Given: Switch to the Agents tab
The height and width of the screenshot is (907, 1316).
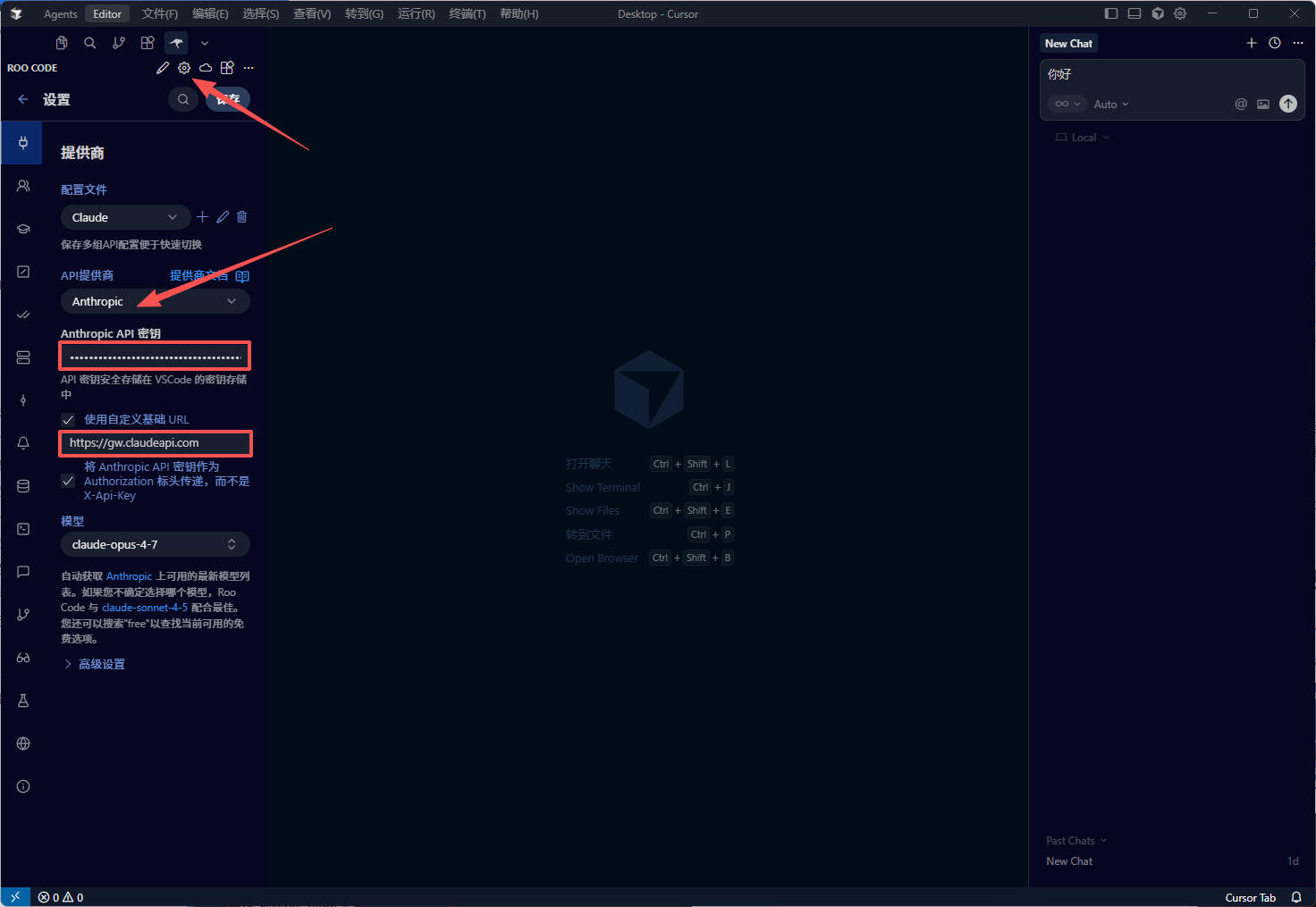Looking at the screenshot, I should pos(60,13).
